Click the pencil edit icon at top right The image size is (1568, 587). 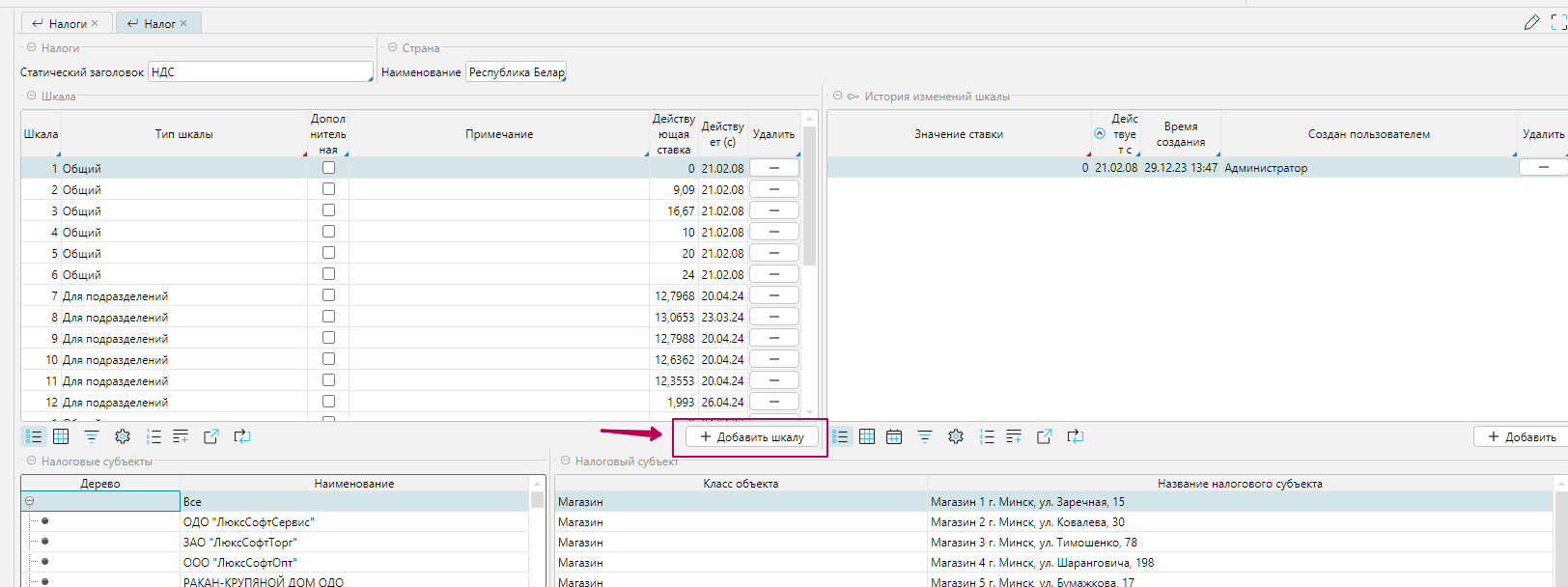[x=1531, y=22]
